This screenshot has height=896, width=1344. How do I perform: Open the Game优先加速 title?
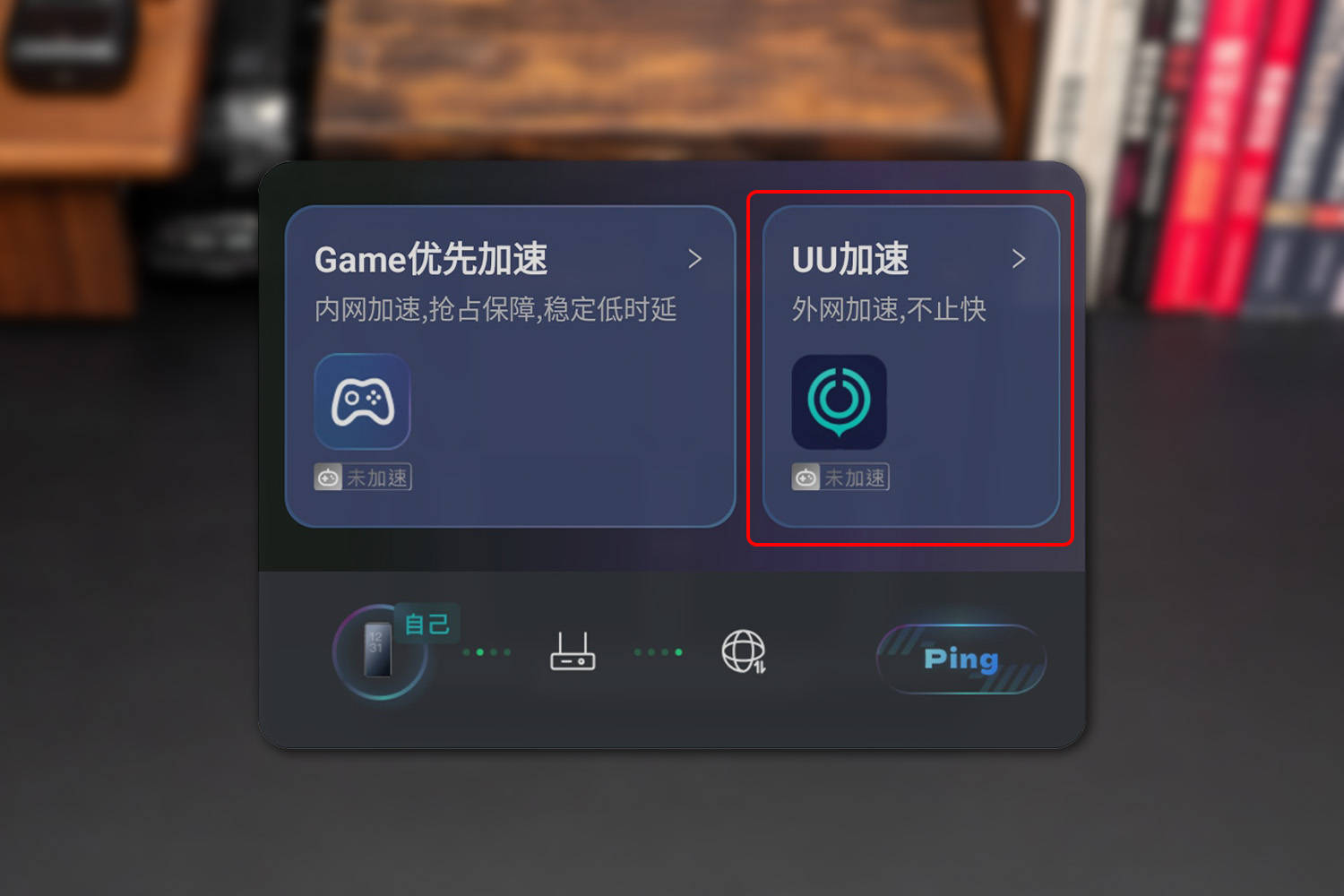431,259
